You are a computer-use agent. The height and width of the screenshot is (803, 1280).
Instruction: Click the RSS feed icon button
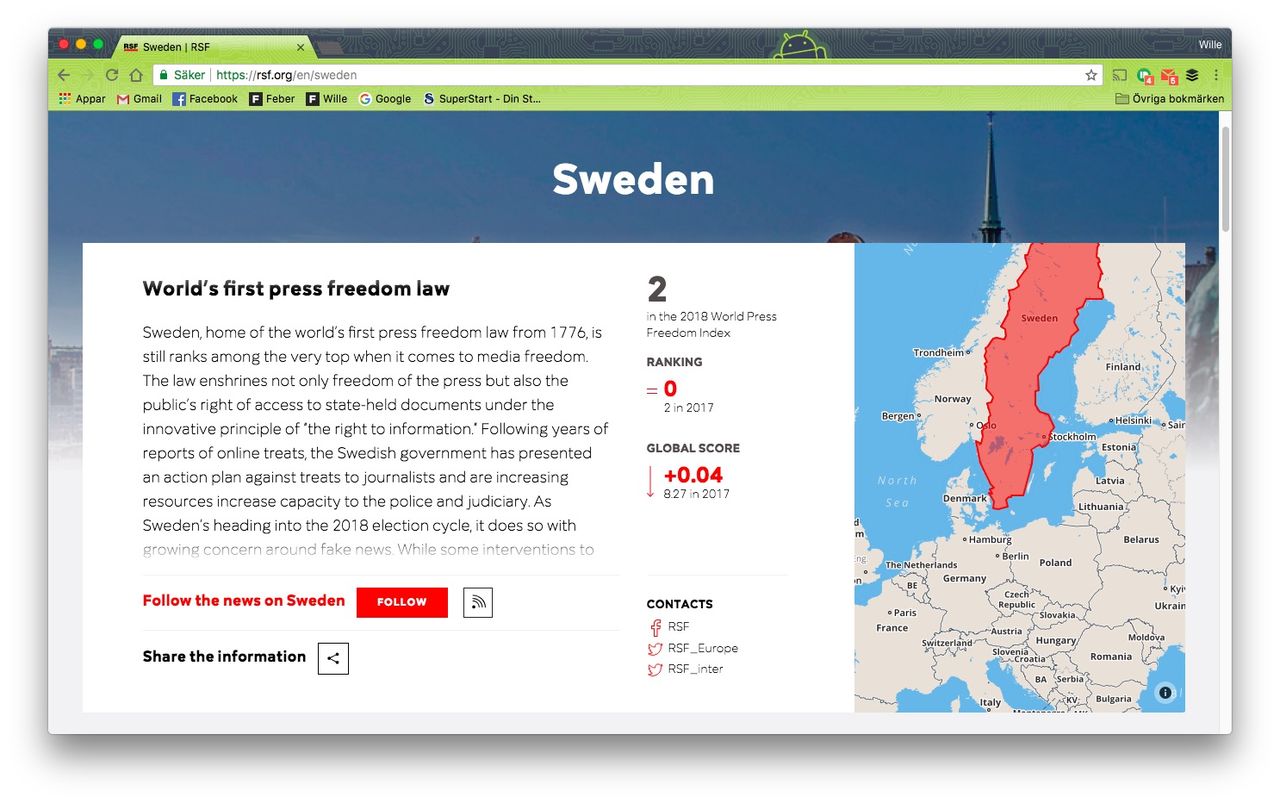point(478,602)
